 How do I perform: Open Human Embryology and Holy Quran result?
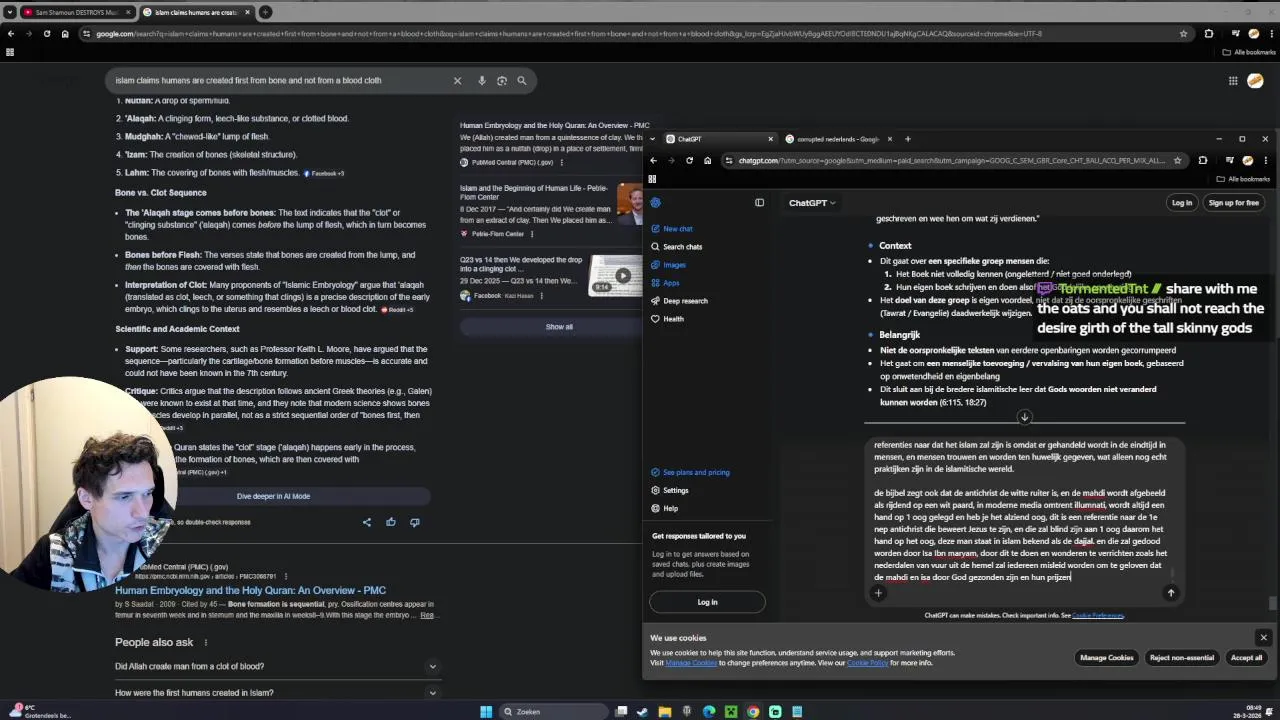(x=250, y=590)
